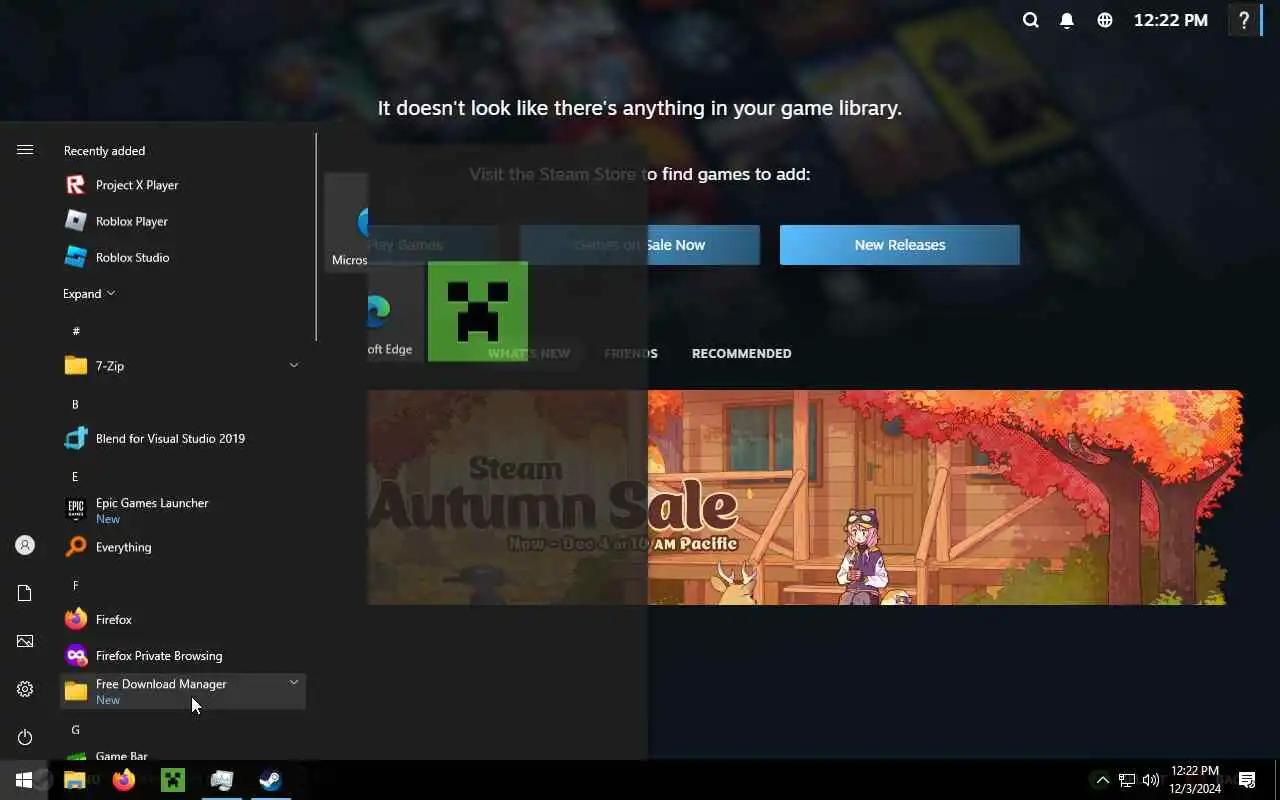This screenshot has width=1280, height=800.
Task: Launch Project X Player
Action: (x=184, y=185)
